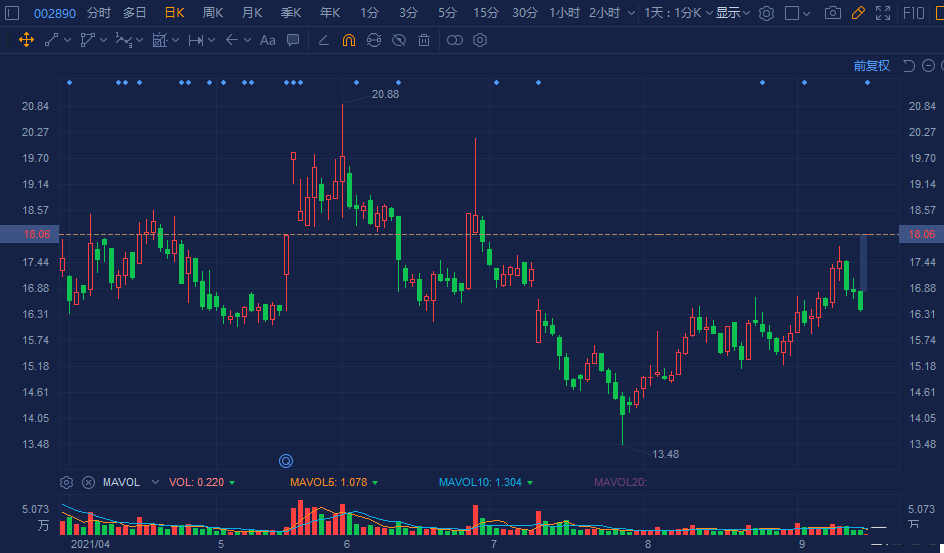Open the MAVOL indicator dropdown
The width and height of the screenshot is (944, 553).
pyautogui.click(x=155, y=482)
